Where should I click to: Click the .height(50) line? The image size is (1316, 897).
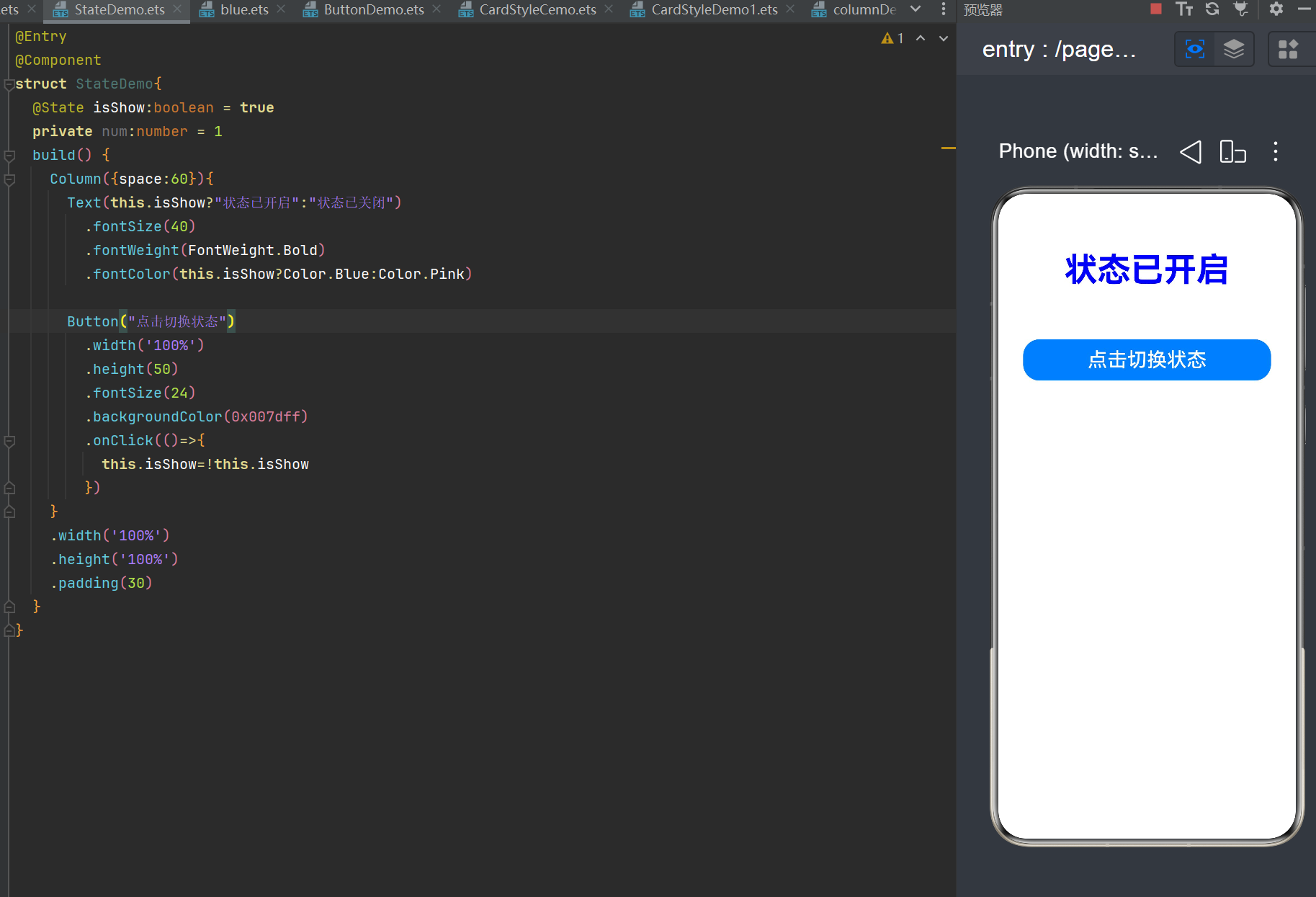pos(132,369)
